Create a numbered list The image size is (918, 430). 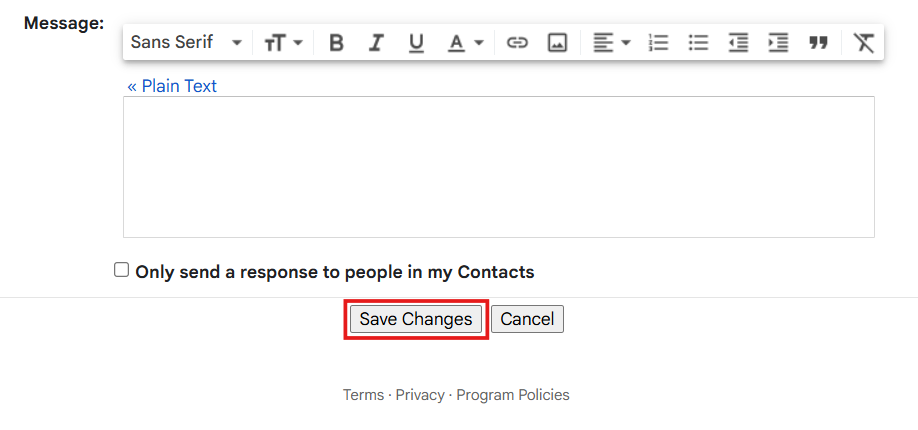click(x=658, y=43)
